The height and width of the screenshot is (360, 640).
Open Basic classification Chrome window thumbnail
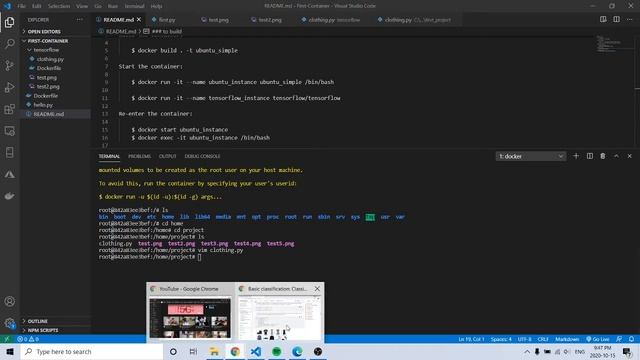(280, 313)
